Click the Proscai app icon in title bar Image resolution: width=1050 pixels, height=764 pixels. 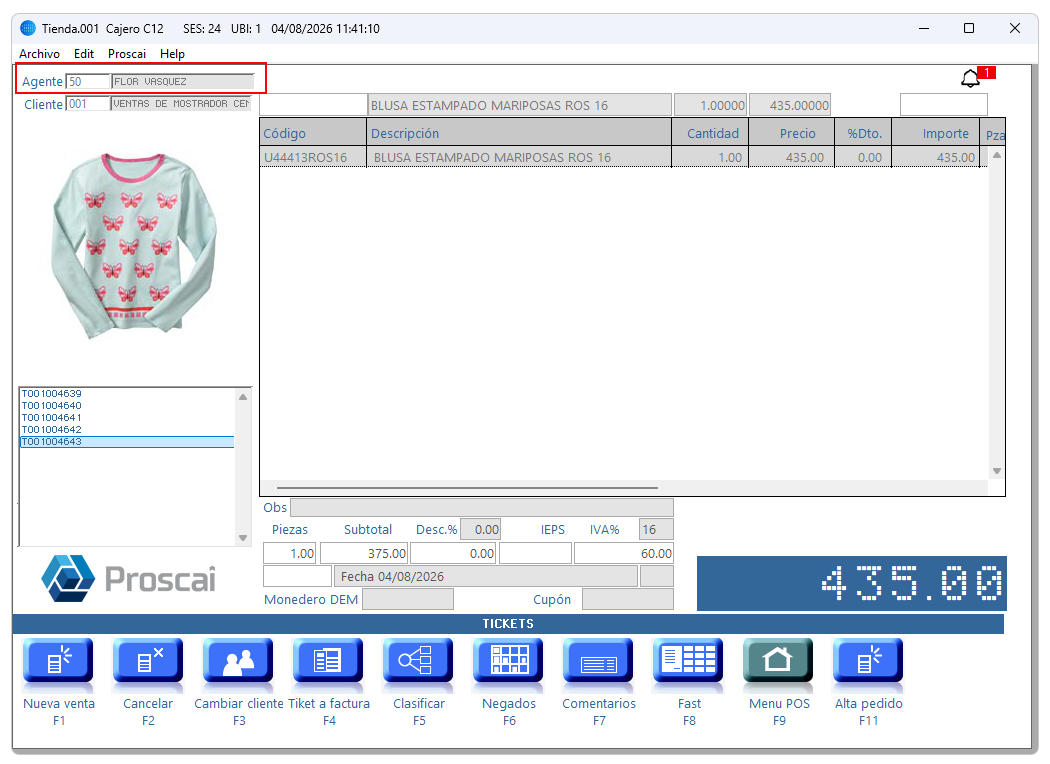27,28
